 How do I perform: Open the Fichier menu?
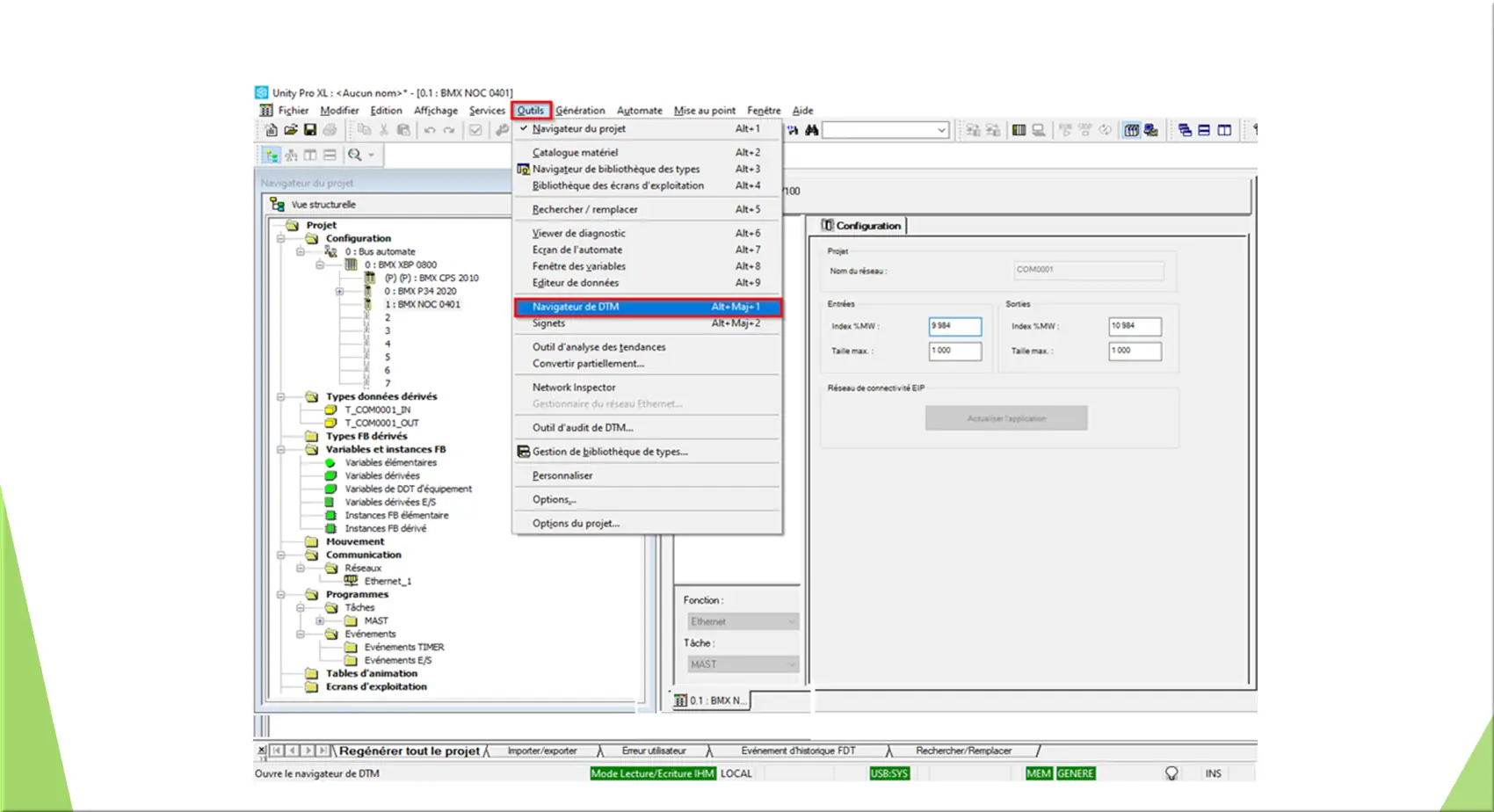click(x=294, y=111)
